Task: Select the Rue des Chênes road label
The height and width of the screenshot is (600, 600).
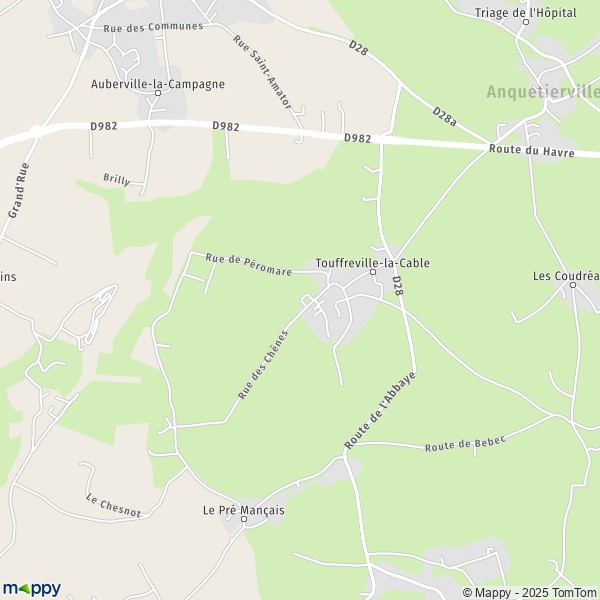Action: [263, 365]
